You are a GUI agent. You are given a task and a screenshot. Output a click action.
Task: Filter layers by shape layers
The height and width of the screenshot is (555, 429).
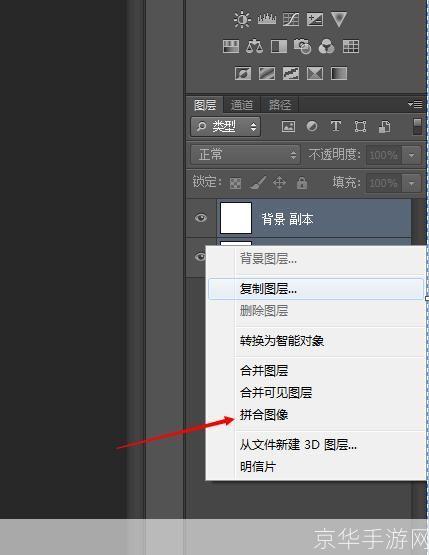360,126
